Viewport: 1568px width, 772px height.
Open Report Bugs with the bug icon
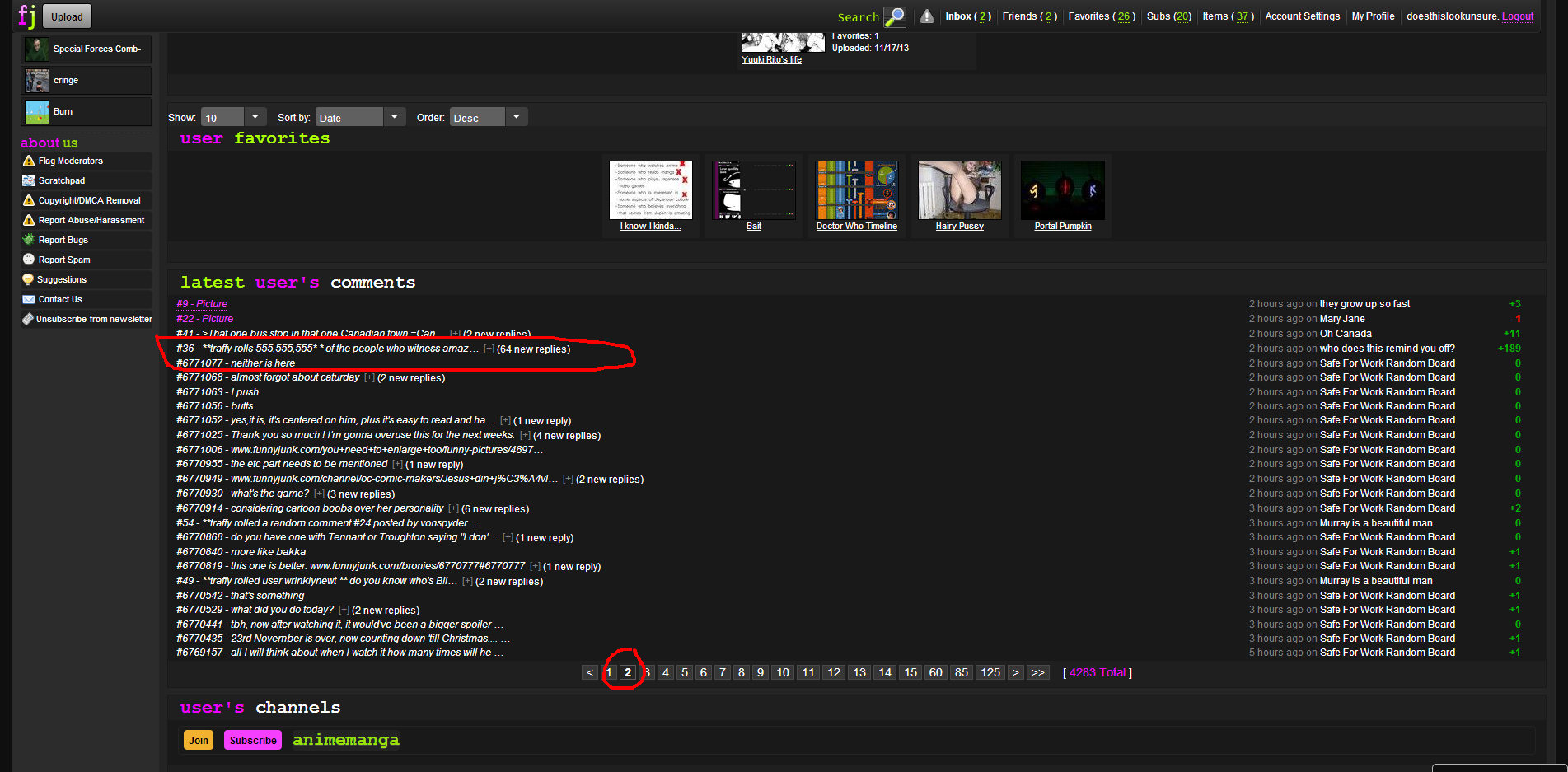[x=29, y=240]
